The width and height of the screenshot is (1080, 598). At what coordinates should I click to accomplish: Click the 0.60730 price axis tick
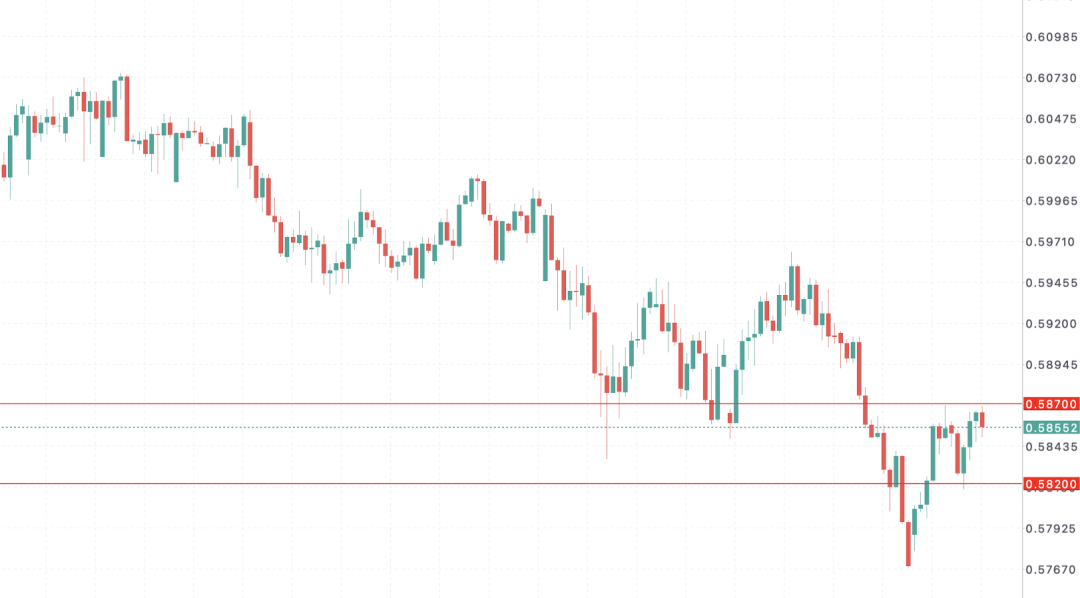[x=1051, y=78]
